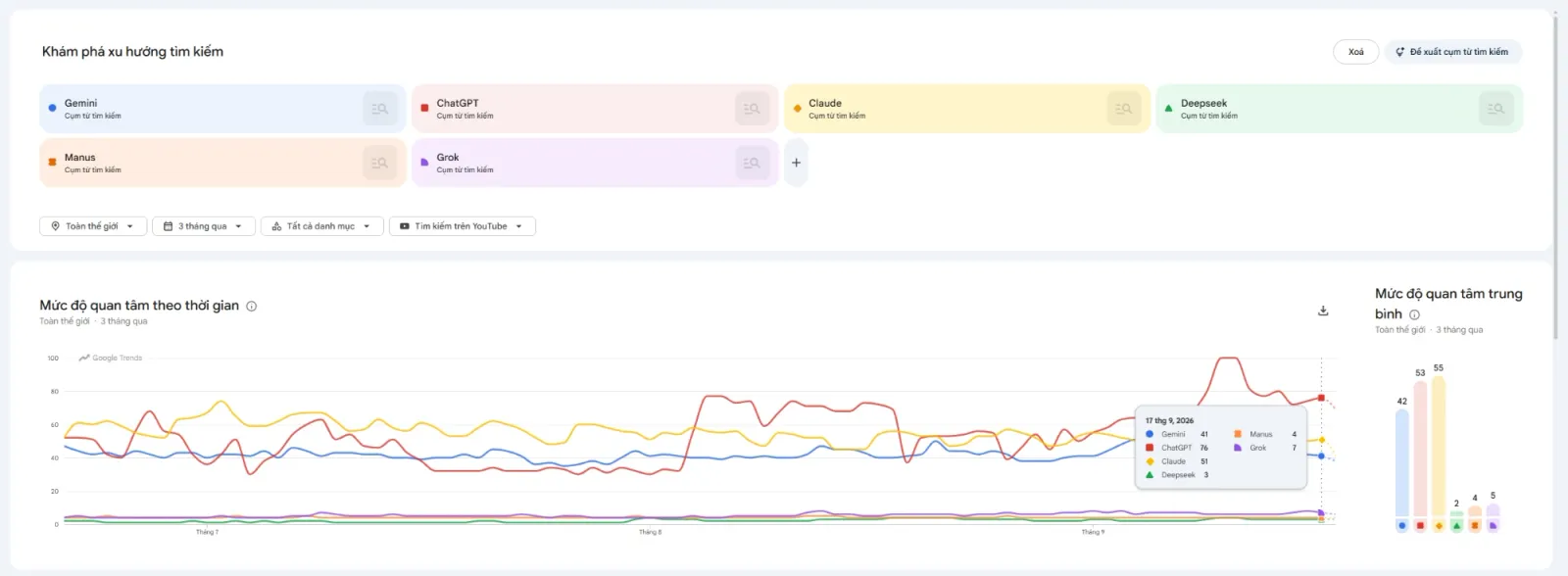Show info for Mức độ quan tâm theo thời gian
The height and width of the screenshot is (576, 1568).
252,306
